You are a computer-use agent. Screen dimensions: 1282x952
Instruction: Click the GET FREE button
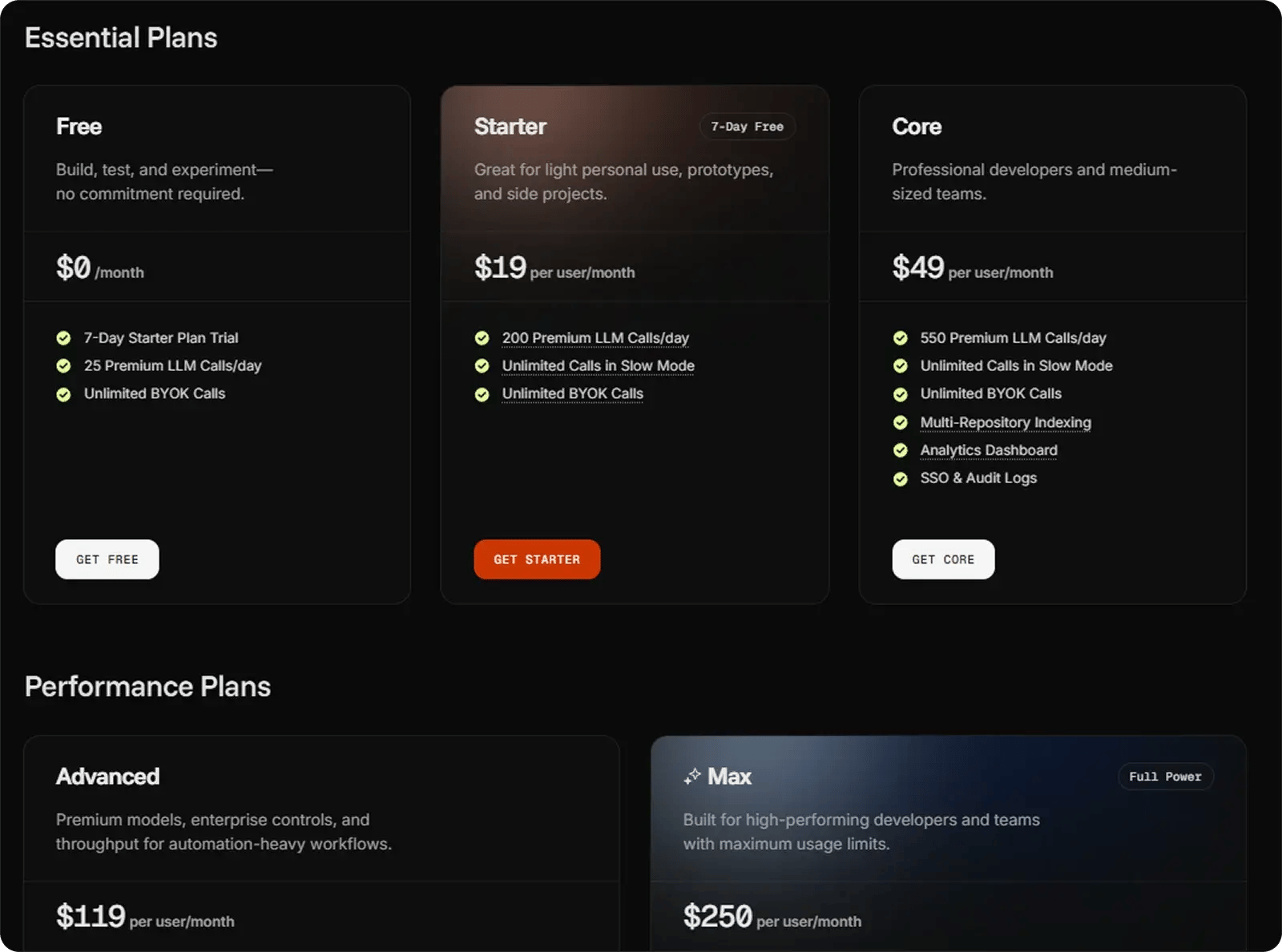tap(107, 559)
